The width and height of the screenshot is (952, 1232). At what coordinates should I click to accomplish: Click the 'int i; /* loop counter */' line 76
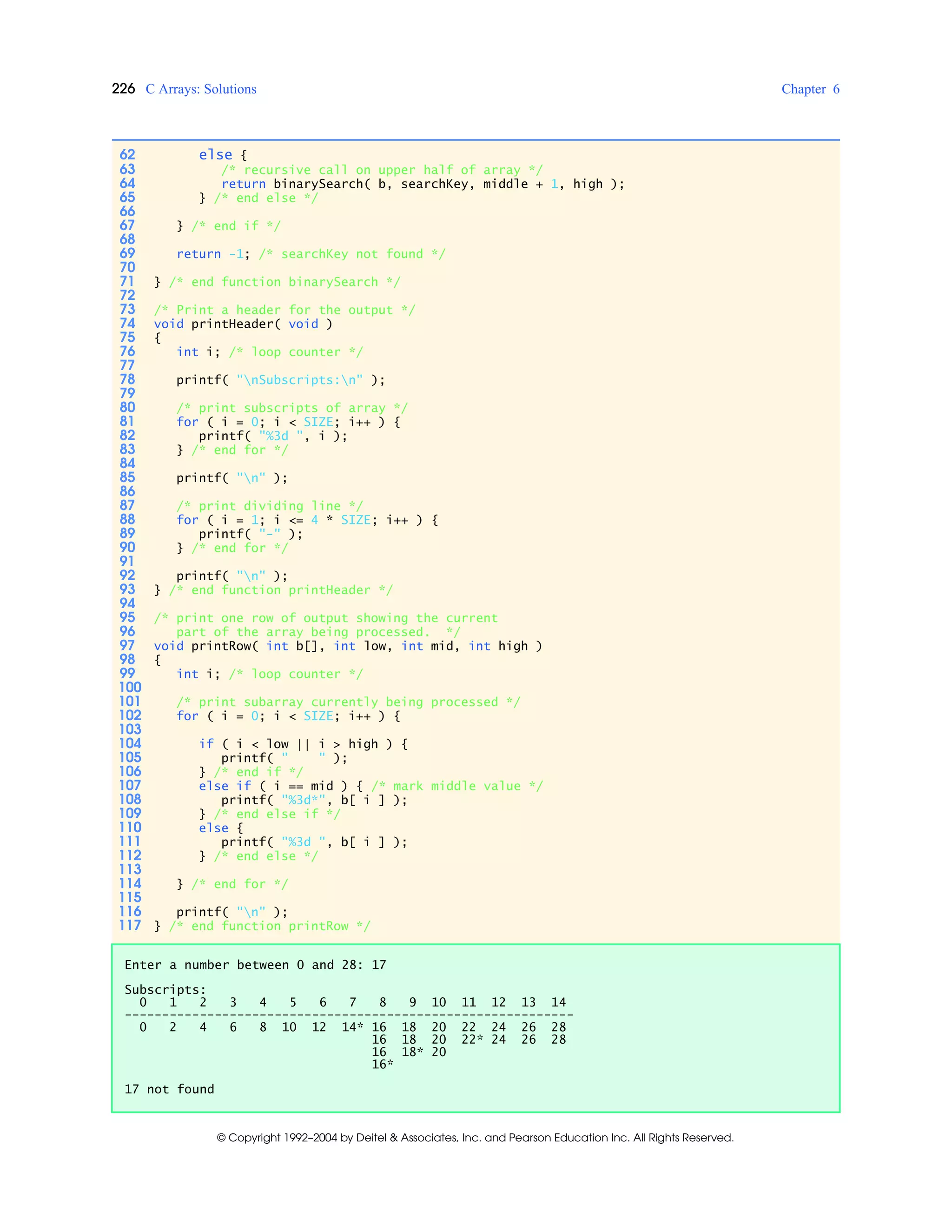[270, 352]
